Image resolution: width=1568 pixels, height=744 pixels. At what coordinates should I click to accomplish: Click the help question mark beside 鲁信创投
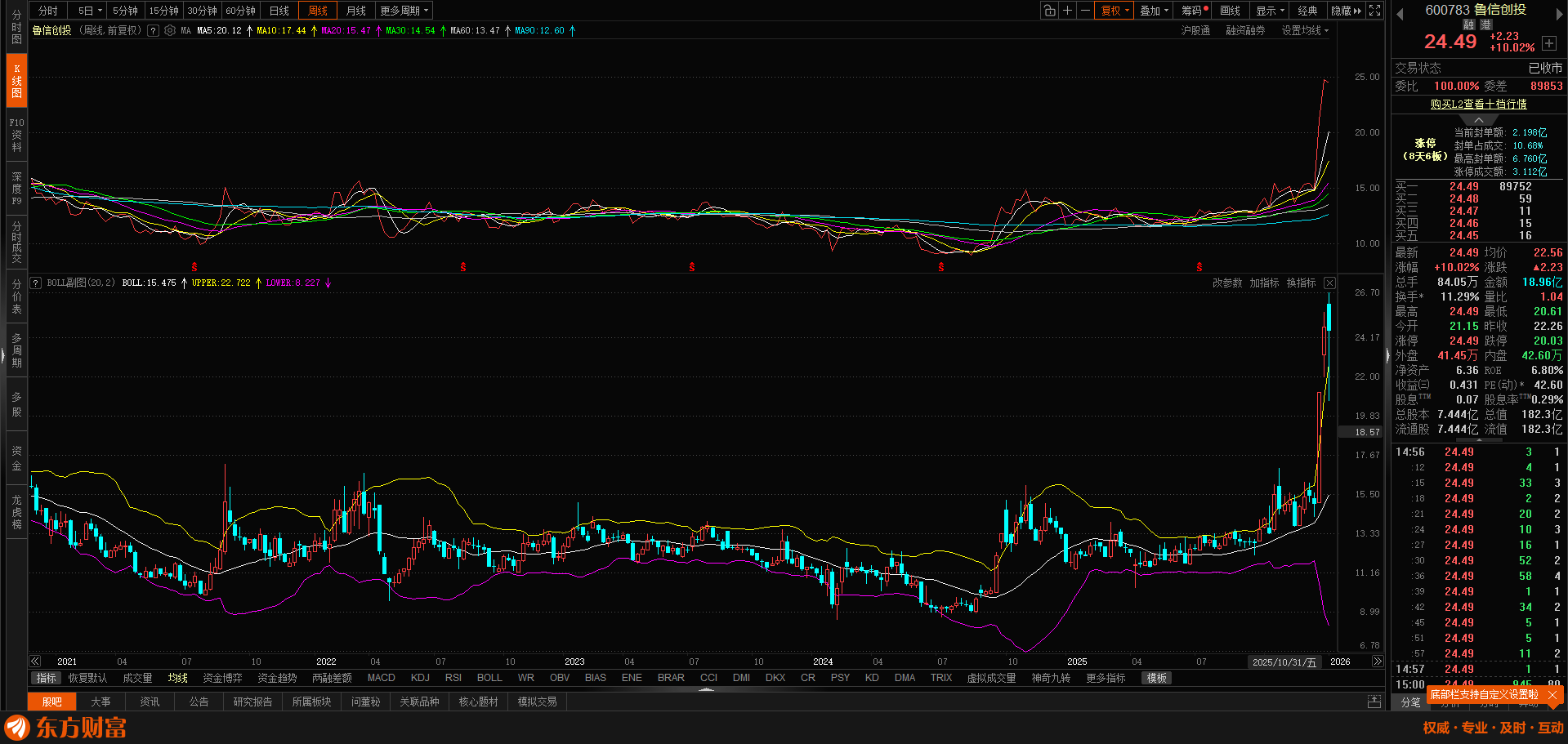pyautogui.click(x=153, y=30)
